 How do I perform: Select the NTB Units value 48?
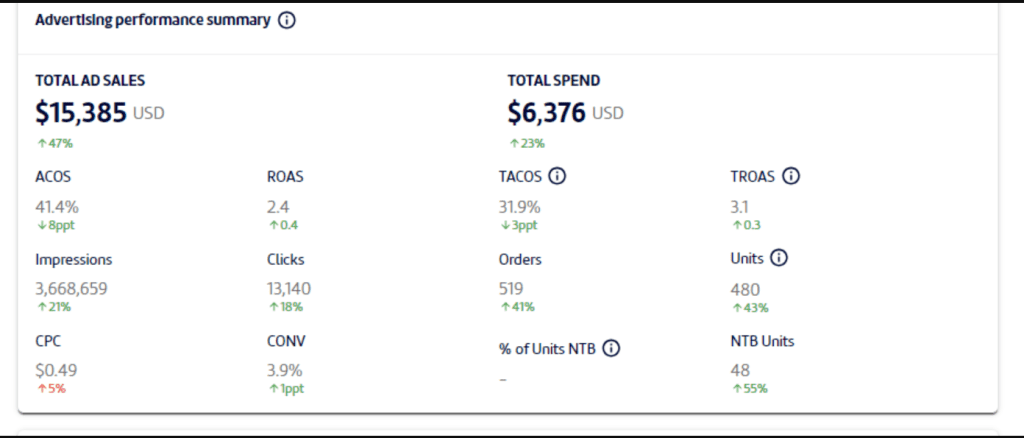point(741,370)
